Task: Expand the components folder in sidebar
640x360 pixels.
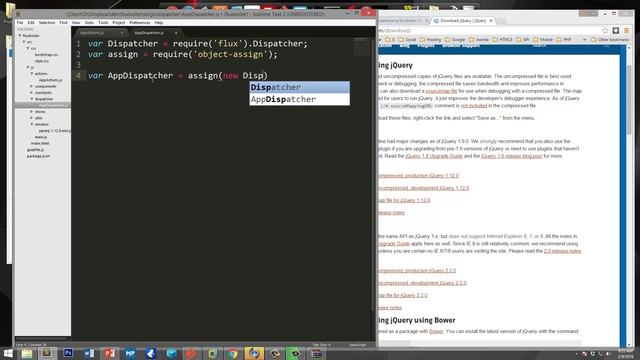Action: pyautogui.click(x=32, y=86)
